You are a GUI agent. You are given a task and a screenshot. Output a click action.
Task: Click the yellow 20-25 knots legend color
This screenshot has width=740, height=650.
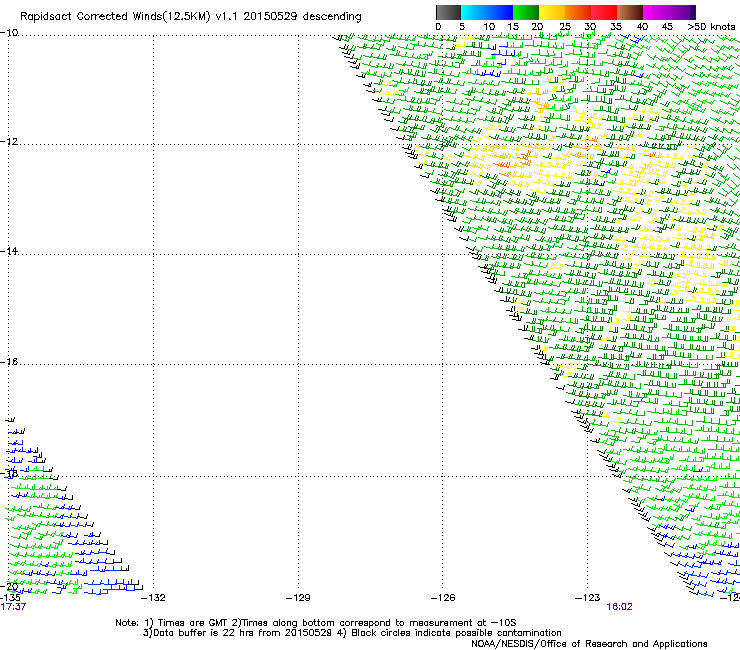[x=552, y=12]
